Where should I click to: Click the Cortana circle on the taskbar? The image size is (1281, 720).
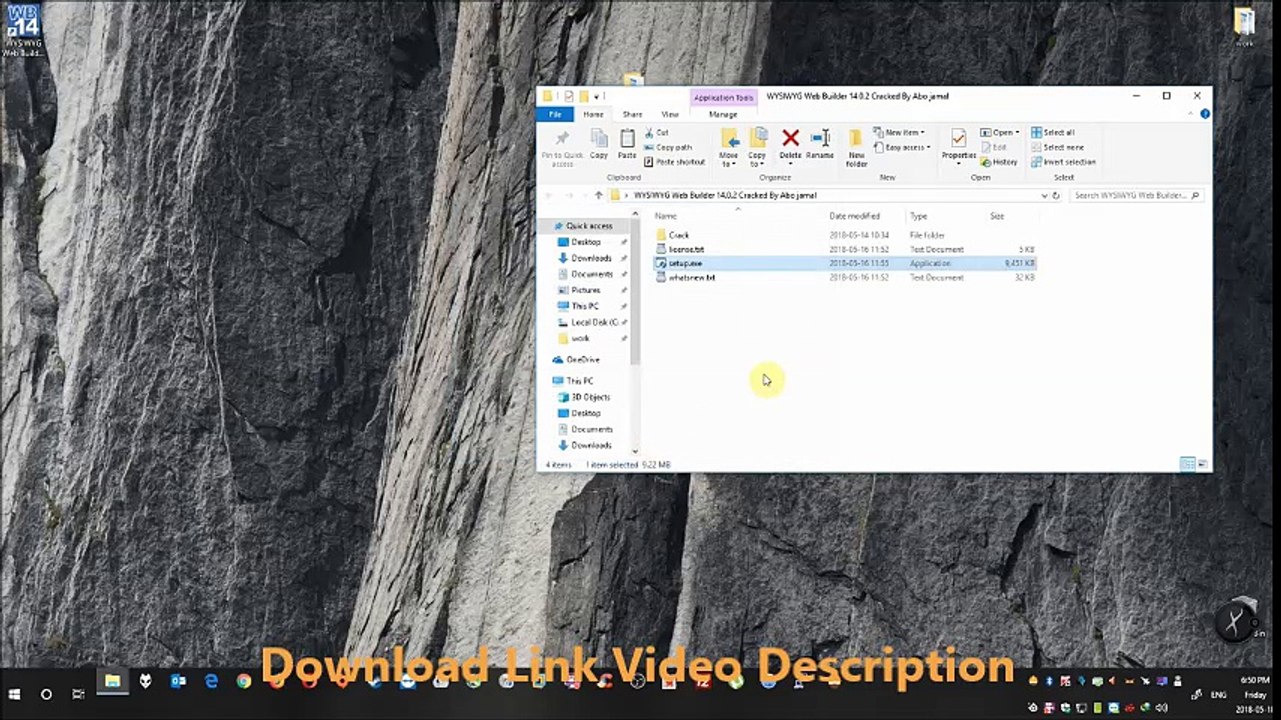46,694
